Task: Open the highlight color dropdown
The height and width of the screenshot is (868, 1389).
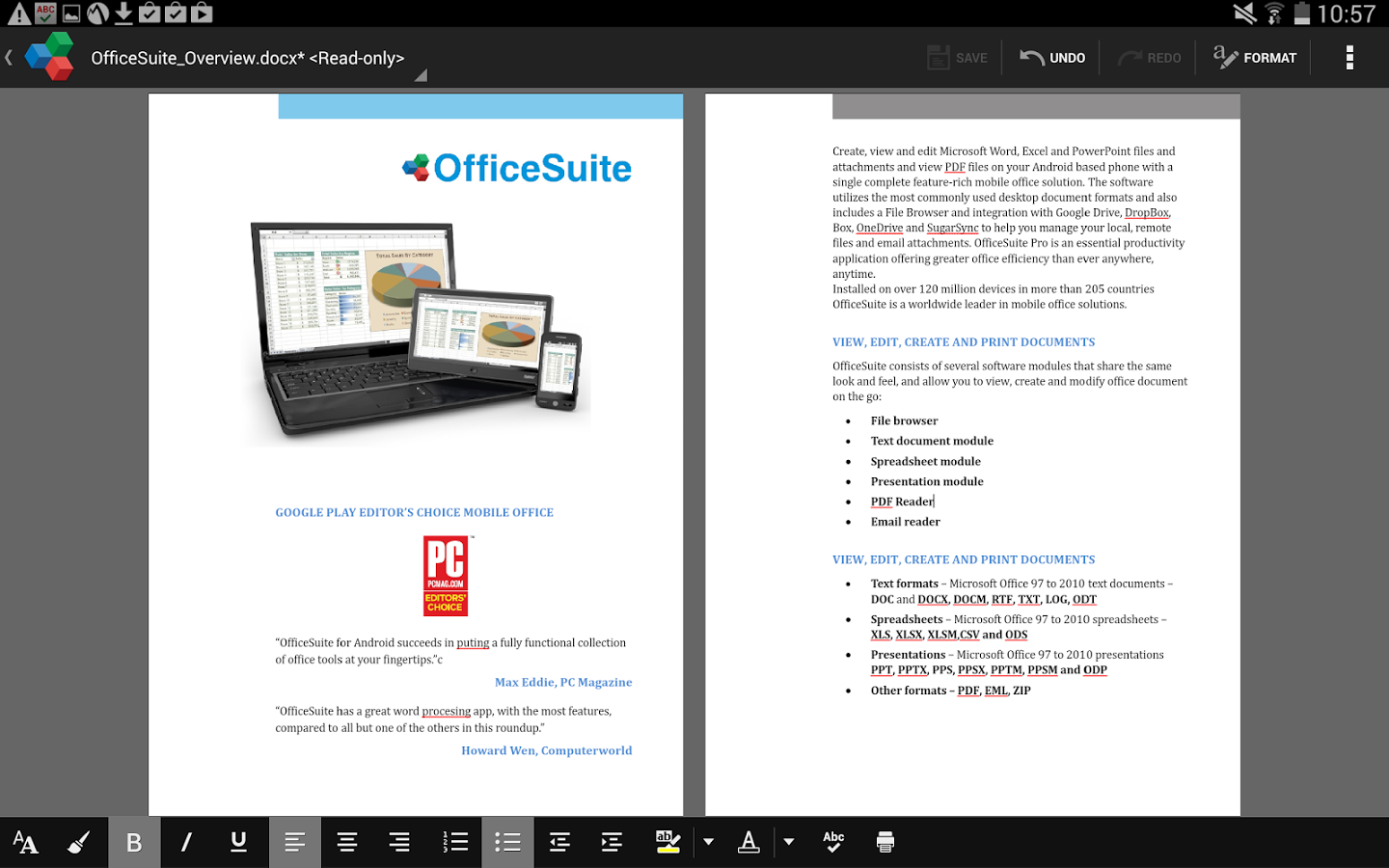Action: click(x=709, y=842)
